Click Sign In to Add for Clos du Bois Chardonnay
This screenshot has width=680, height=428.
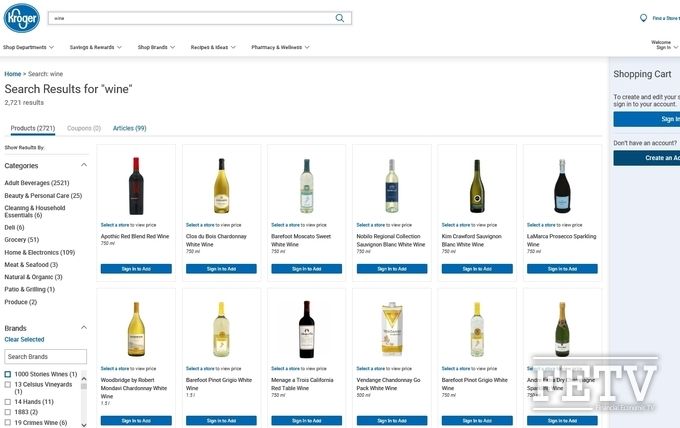tap(221, 269)
